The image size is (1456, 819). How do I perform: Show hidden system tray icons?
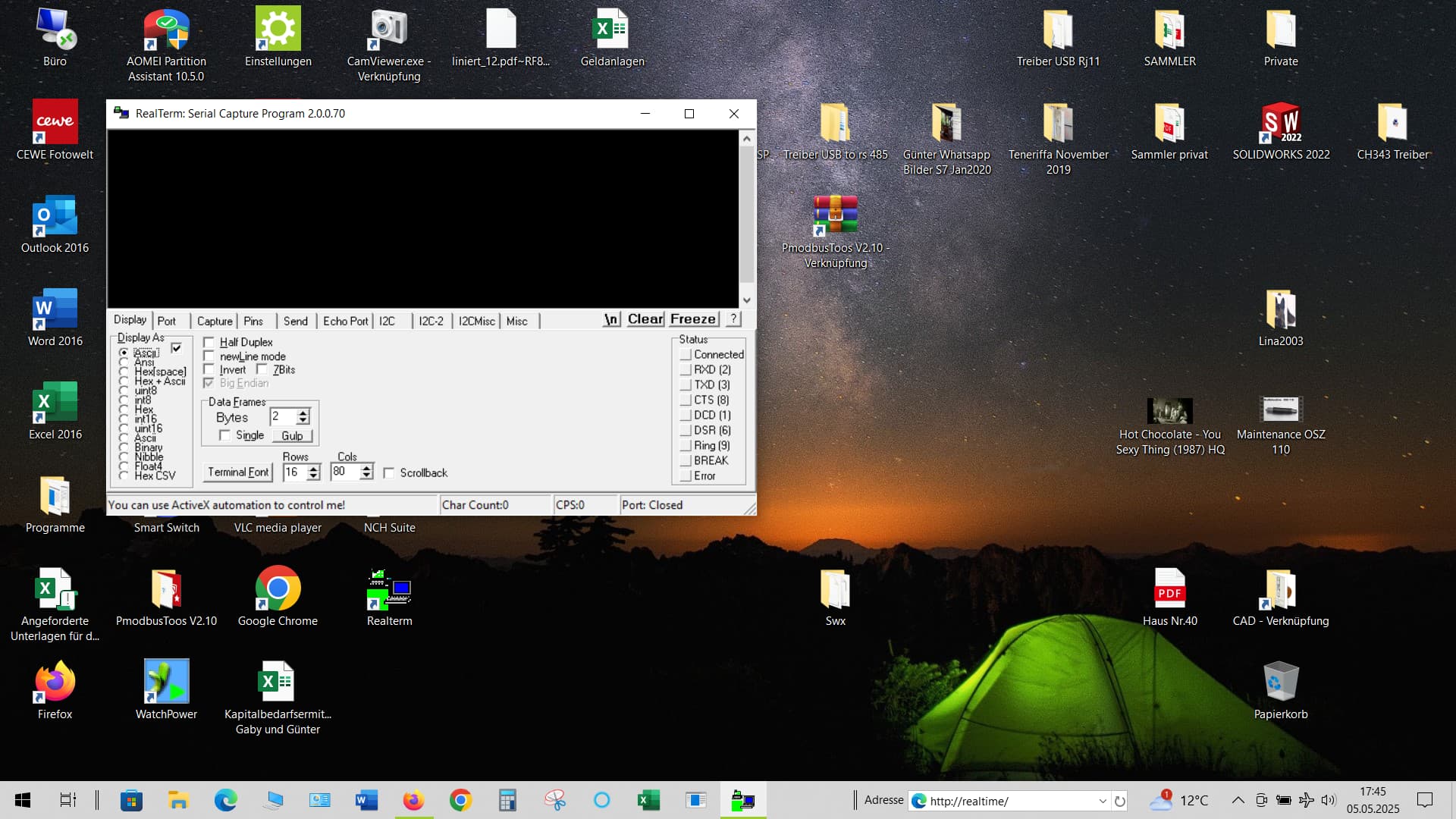click(x=1238, y=800)
